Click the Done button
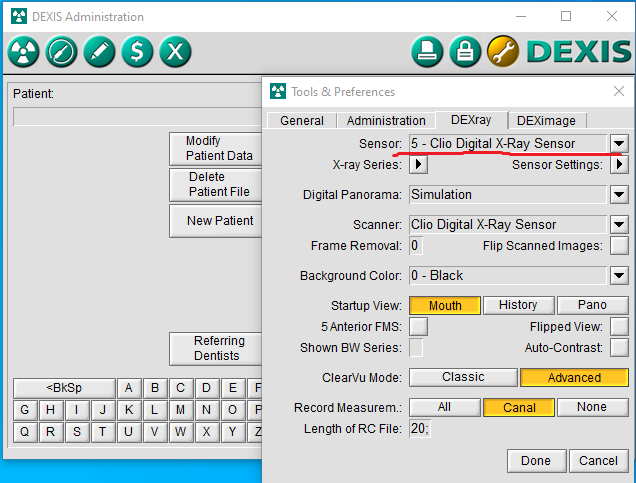The image size is (636, 483). point(536,461)
